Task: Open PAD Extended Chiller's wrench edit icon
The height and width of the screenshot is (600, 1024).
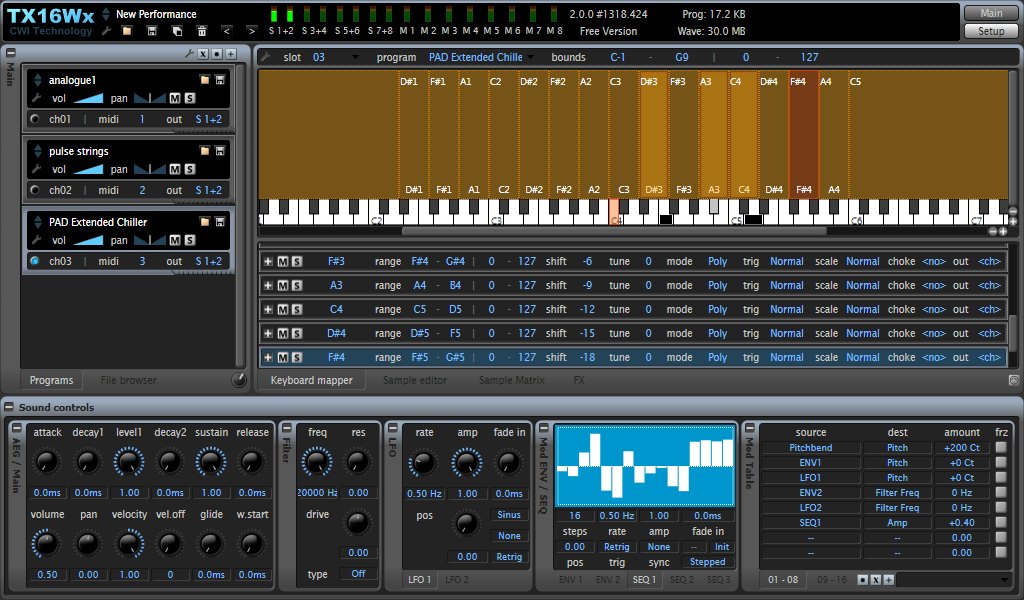Action: (x=37, y=240)
